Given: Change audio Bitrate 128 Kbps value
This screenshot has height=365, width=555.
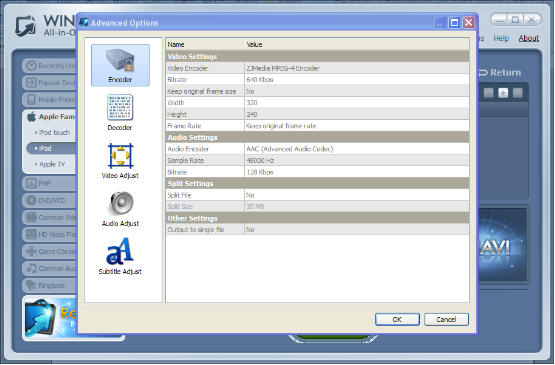Looking at the screenshot, I should pyautogui.click(x=357, y=172).
